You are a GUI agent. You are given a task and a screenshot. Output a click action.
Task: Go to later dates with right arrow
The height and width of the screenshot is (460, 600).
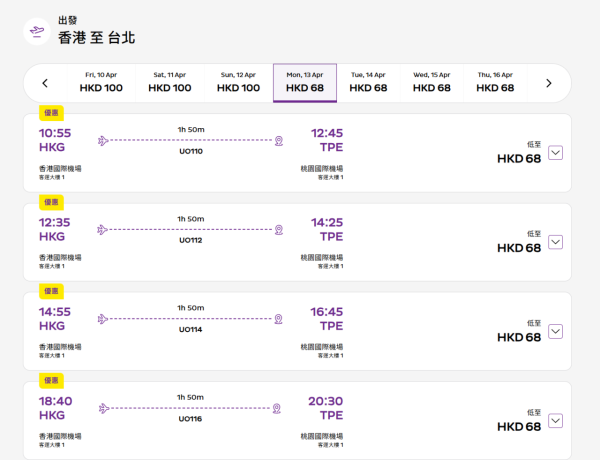click(548, 83)
